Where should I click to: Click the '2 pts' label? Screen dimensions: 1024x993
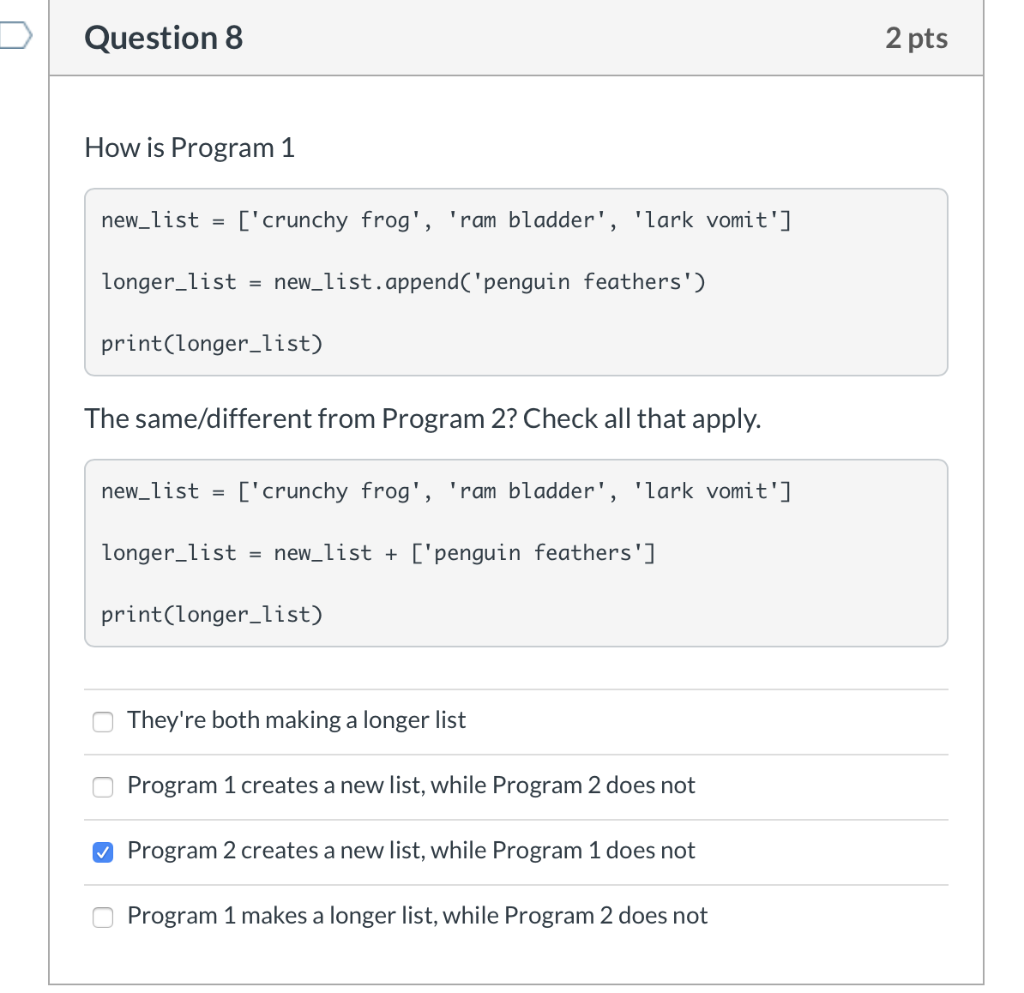[917, 38]
